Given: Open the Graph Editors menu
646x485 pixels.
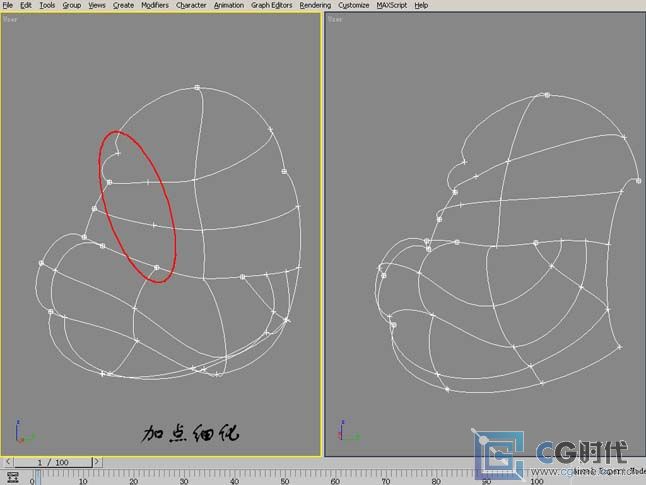Looking at the screenshot, I should point(271,5).
